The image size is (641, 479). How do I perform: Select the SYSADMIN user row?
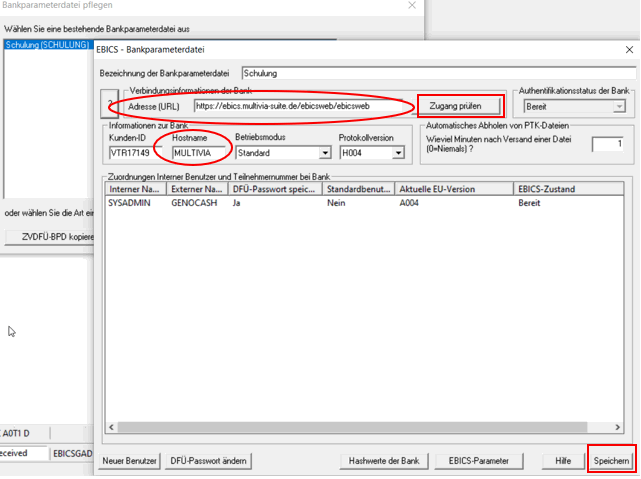coord(364,203)
